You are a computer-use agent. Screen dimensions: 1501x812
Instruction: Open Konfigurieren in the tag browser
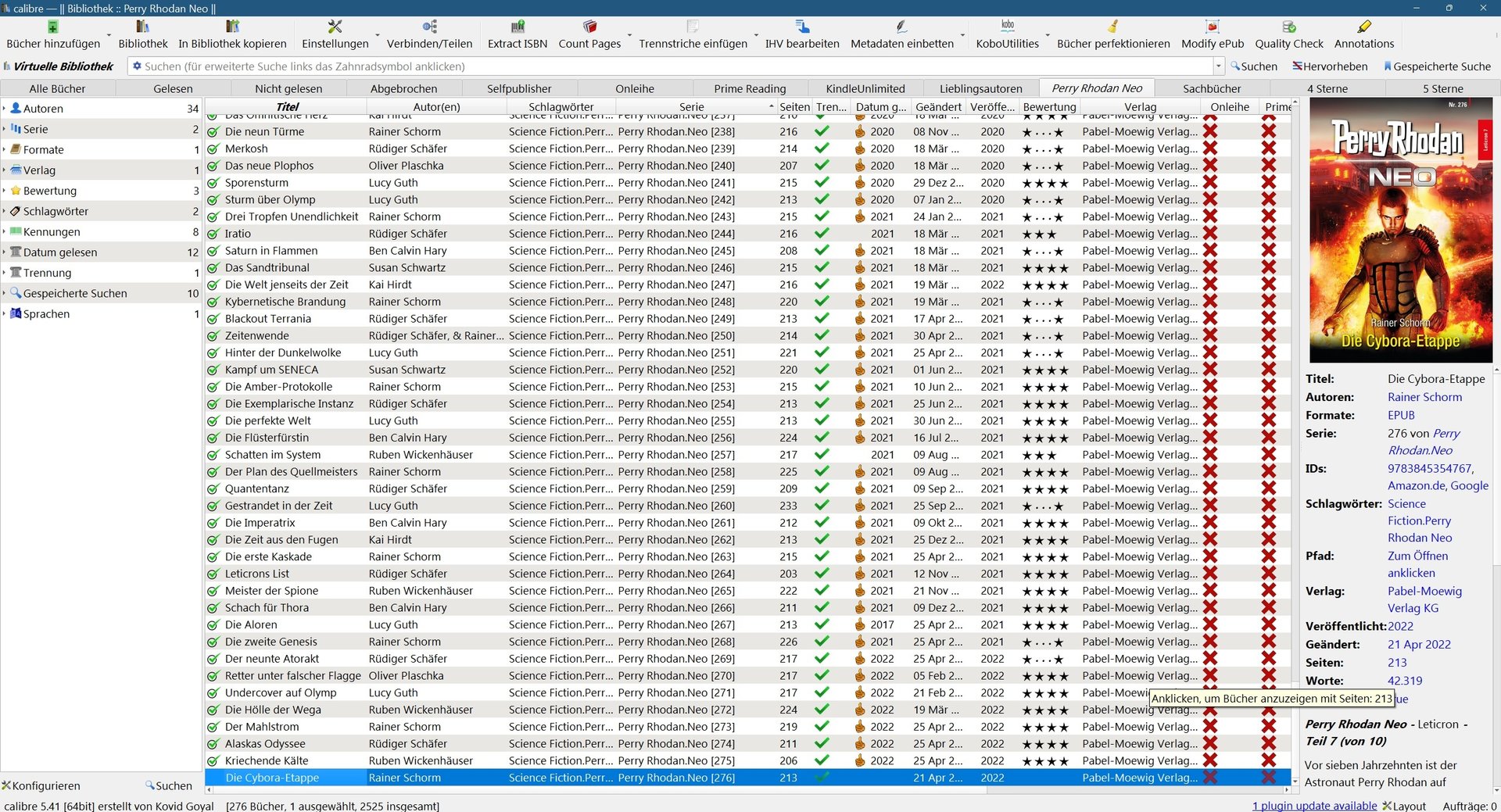(x=41, y=785)
